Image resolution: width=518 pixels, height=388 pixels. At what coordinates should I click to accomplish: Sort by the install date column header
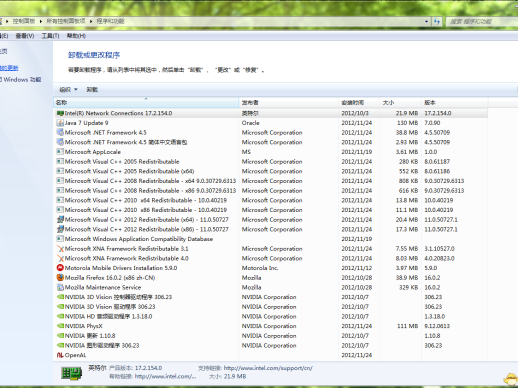point(359,103)
